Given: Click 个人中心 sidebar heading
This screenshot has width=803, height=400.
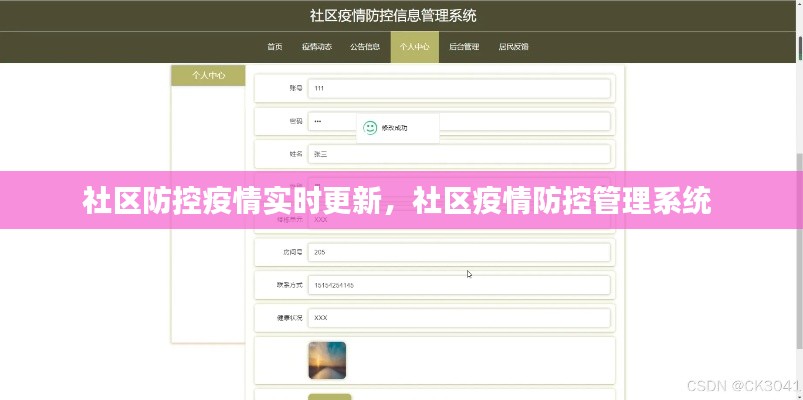Looking at the screenshot, I should coord(208,76).
